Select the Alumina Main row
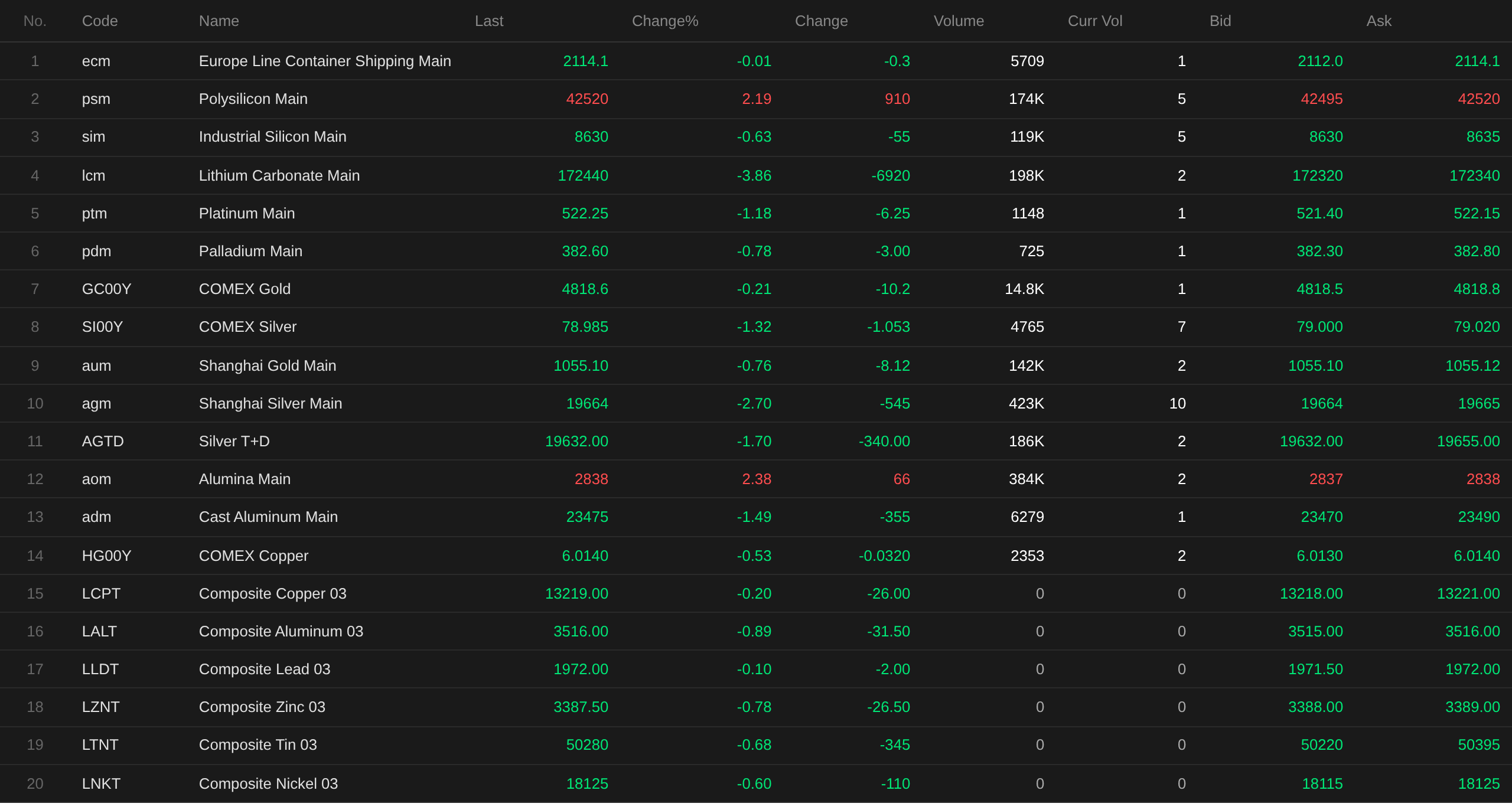Screen dimensions: 1512x810 coord(245,479)
